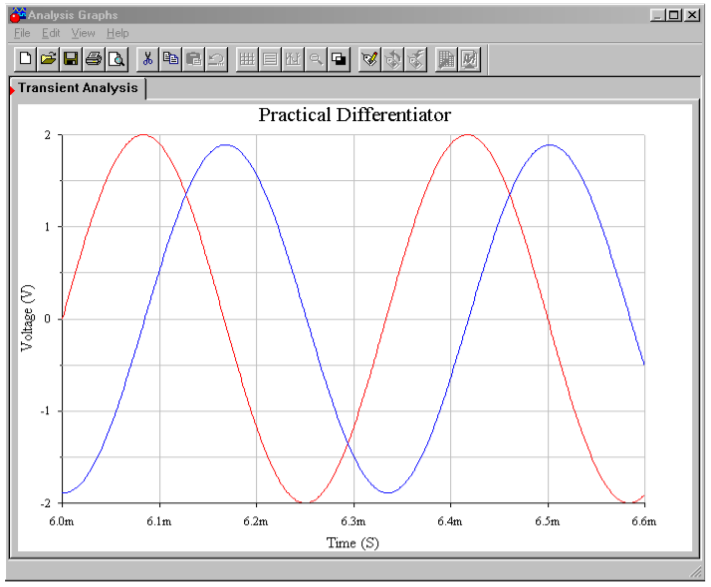711x587 pixels.
Task: Open the Help menu
Action: (117, 33)
